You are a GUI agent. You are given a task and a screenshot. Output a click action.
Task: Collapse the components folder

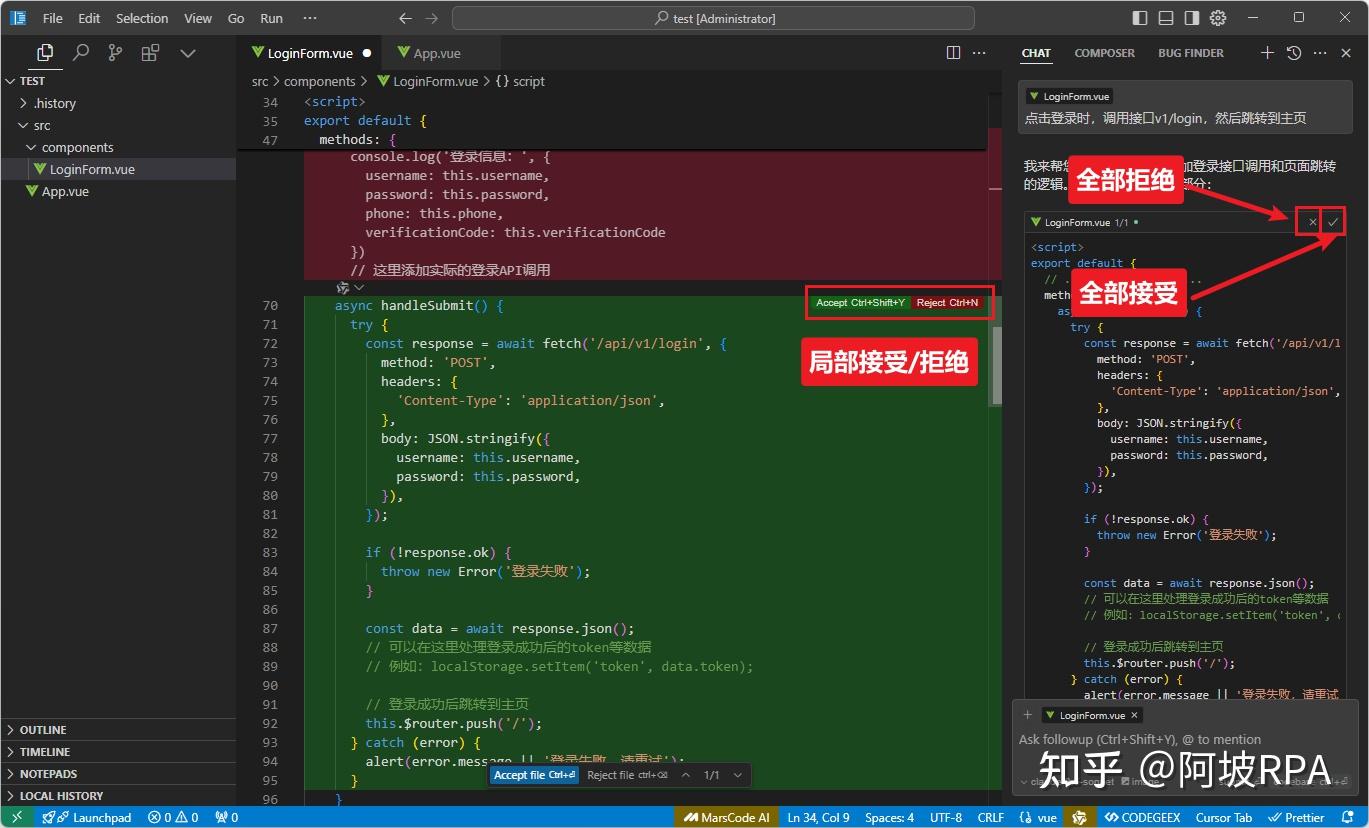click(77, 147)
